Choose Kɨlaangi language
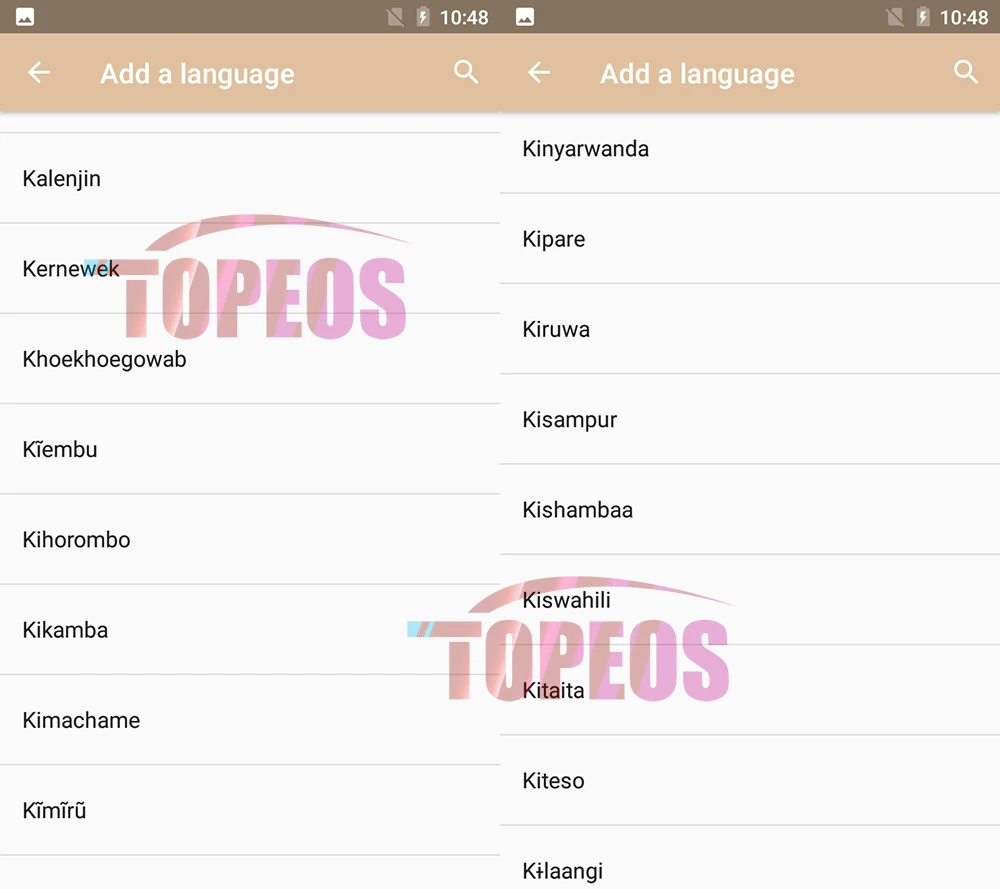The width and height of the screenshot is (1000, 889). (750, 858)
